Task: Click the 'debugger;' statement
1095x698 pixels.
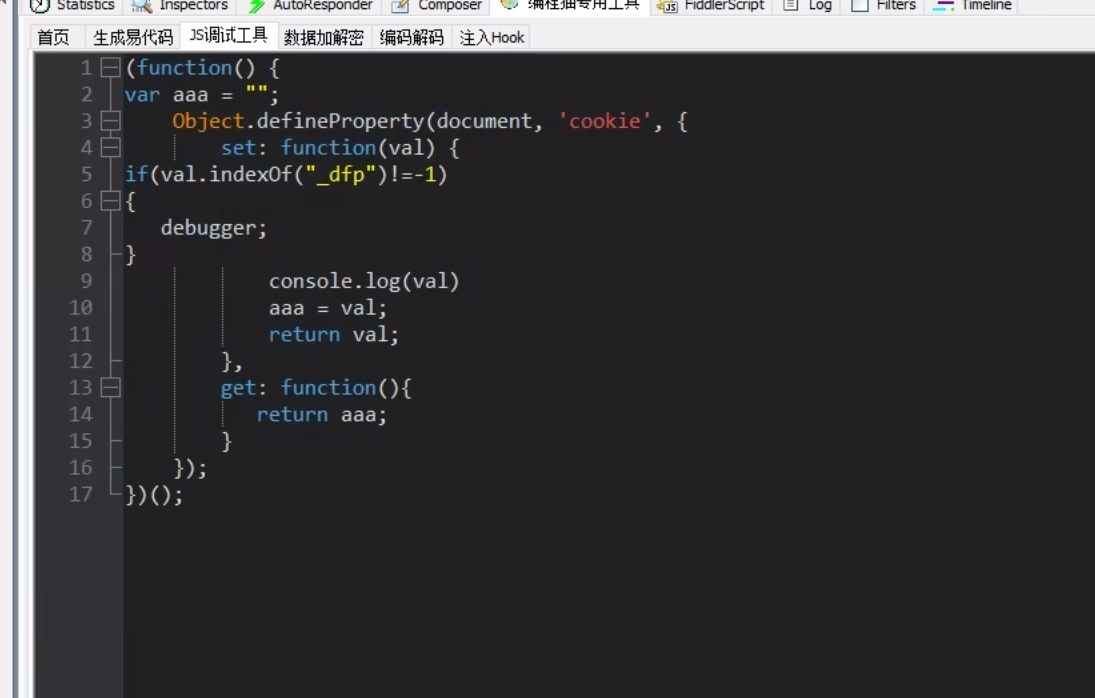Action: tap(214, 228)
